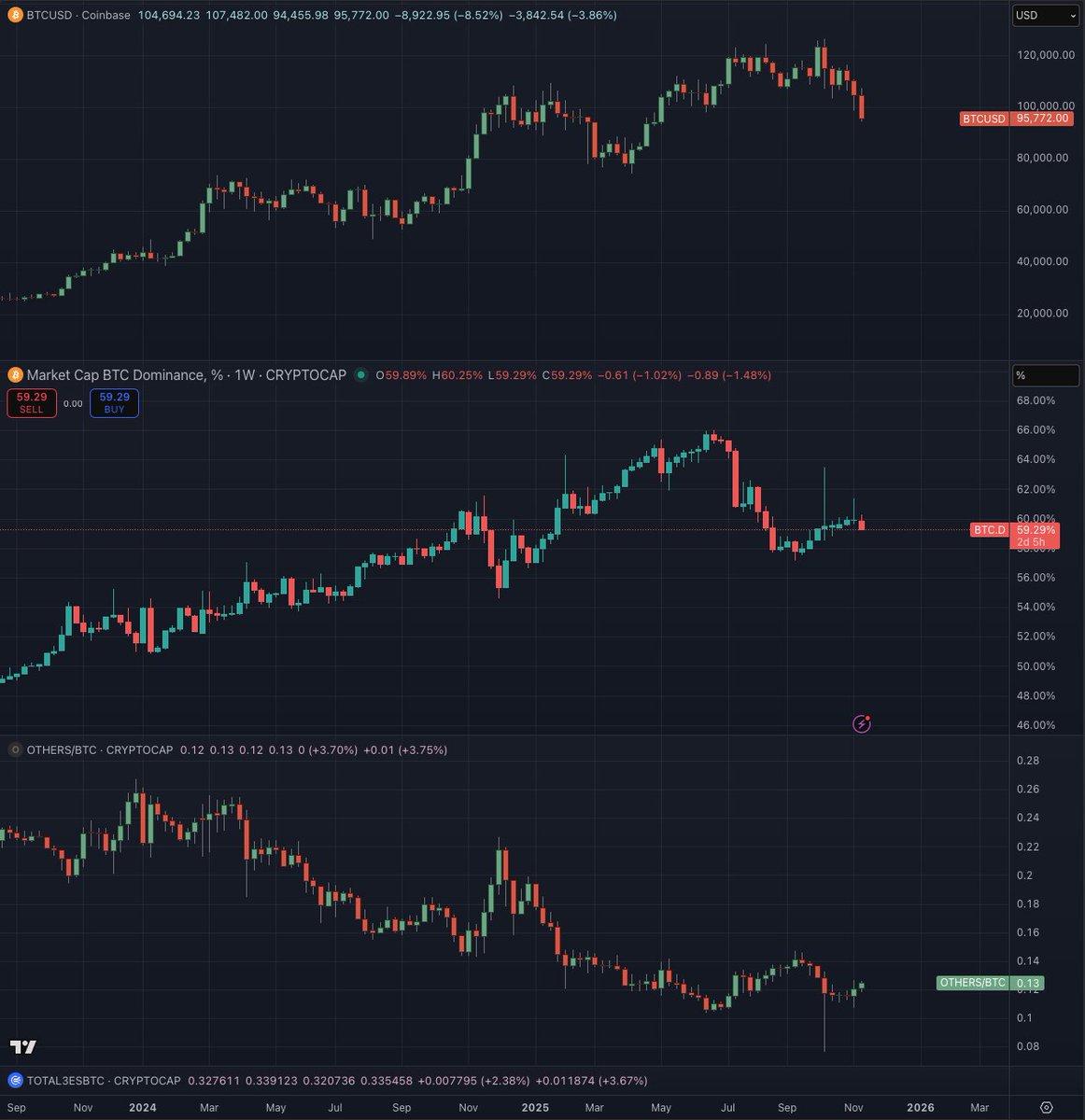
Task: Click the BUY 59.29 button
Action: point(113,402)
